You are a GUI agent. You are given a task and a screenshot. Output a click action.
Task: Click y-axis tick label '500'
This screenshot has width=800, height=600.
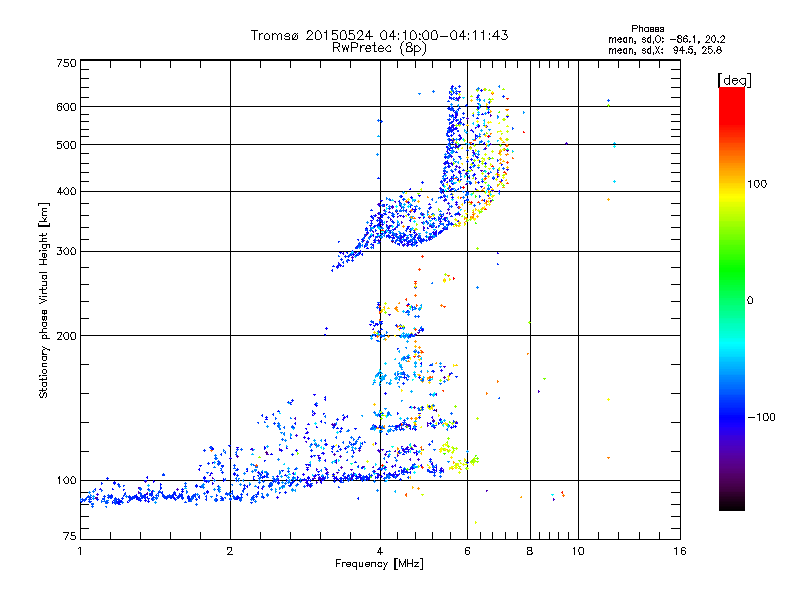[66, 145]
